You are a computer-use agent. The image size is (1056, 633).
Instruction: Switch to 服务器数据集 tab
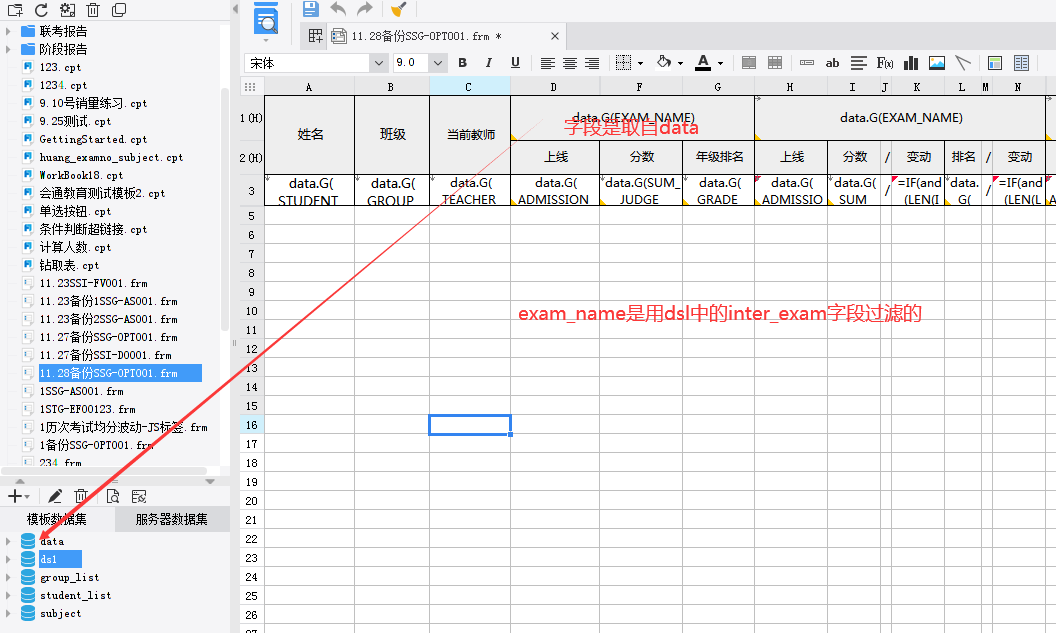click(x=172, y=519)
